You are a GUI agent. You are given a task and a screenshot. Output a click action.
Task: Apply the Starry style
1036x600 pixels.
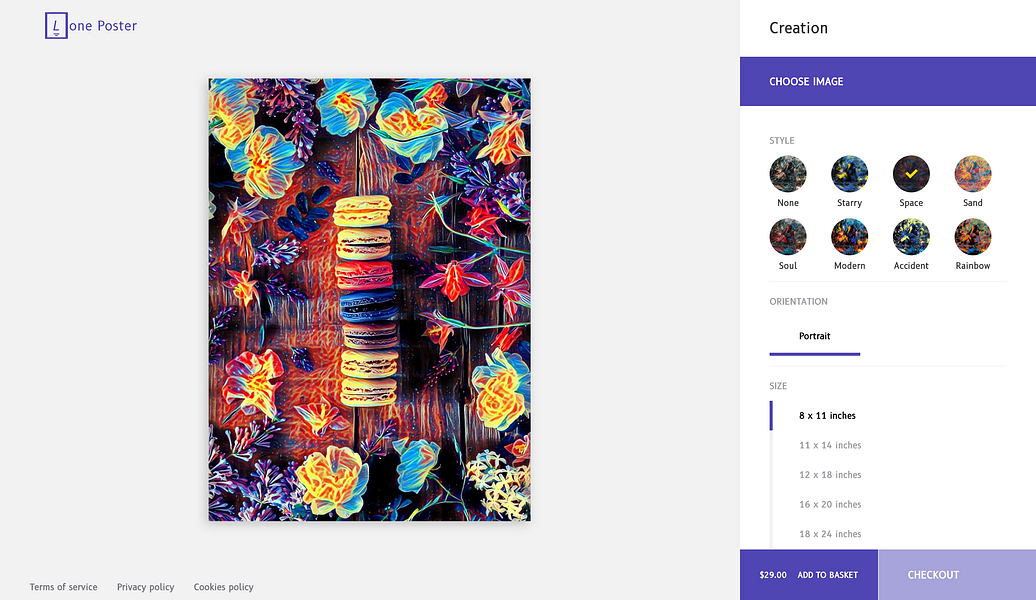point(849,175)
